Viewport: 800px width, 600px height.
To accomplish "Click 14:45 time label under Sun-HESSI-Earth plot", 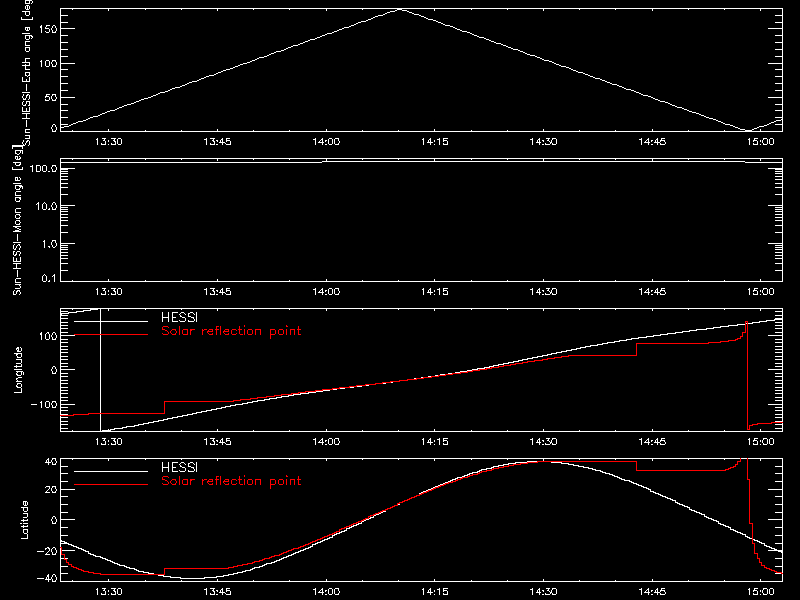I will point(652,142).
